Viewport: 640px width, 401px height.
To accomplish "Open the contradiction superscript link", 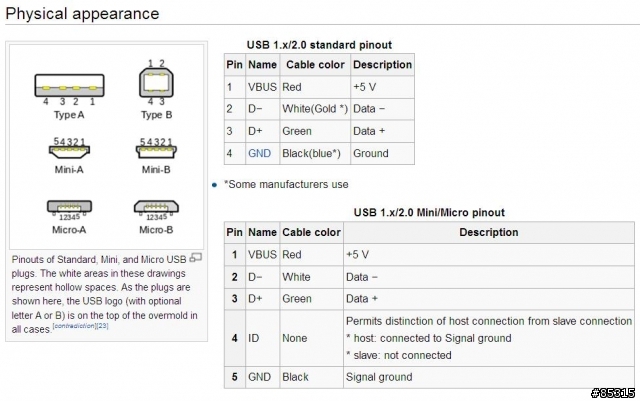I will [x=73, y=326].
